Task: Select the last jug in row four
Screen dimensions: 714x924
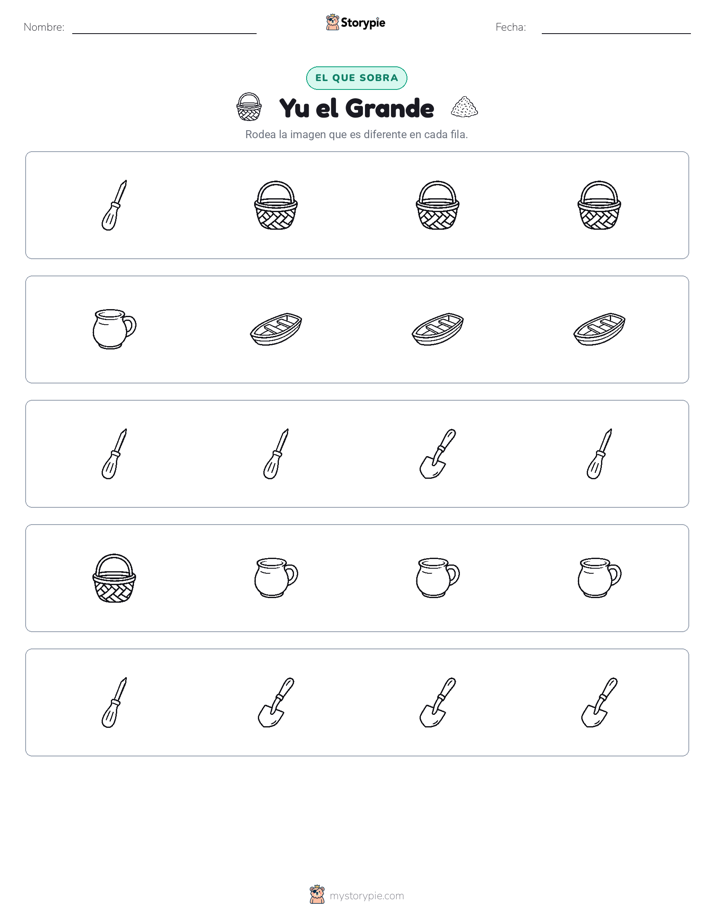Action: 599,578
